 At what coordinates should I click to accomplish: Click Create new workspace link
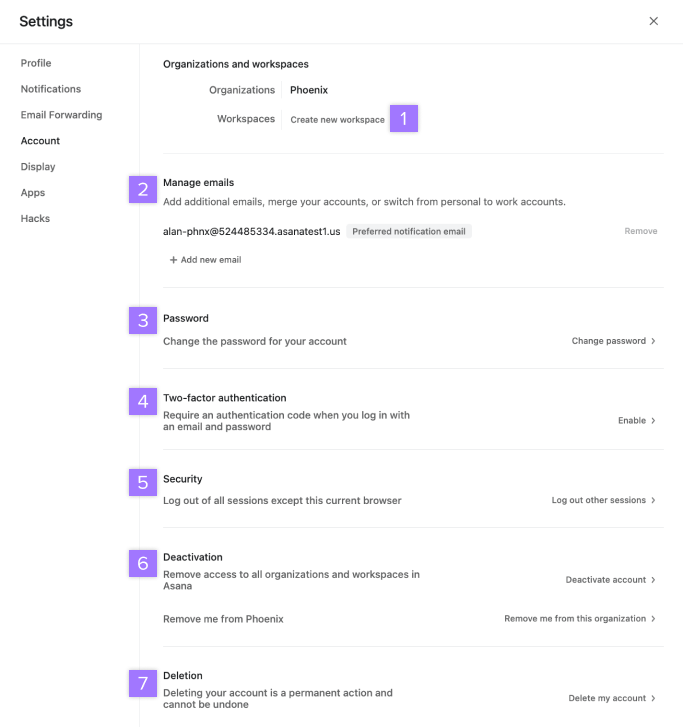338,120
